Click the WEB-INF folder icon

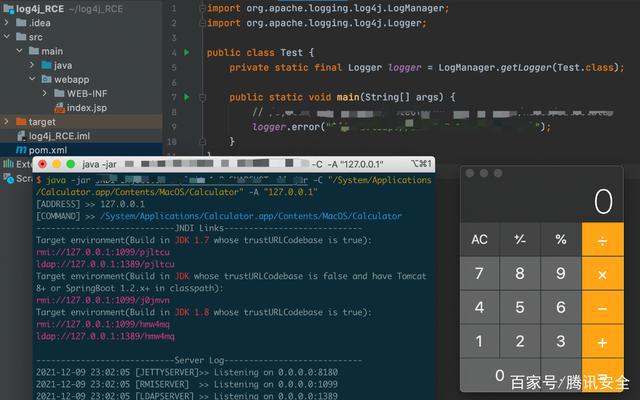59,93
